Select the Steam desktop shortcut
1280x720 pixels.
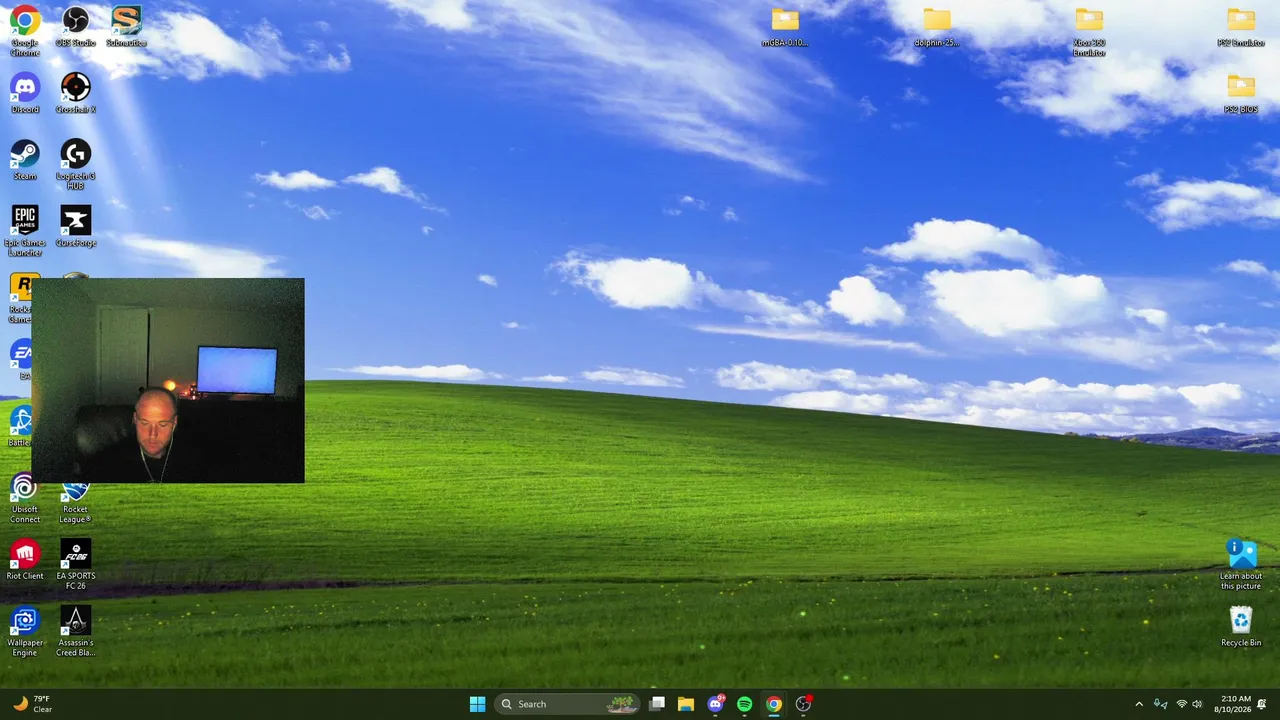click(25, 160)
